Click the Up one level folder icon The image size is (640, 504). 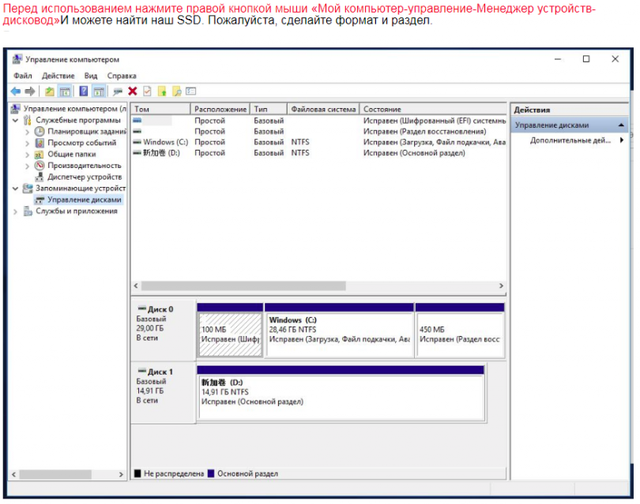click(x=50, y=91)
